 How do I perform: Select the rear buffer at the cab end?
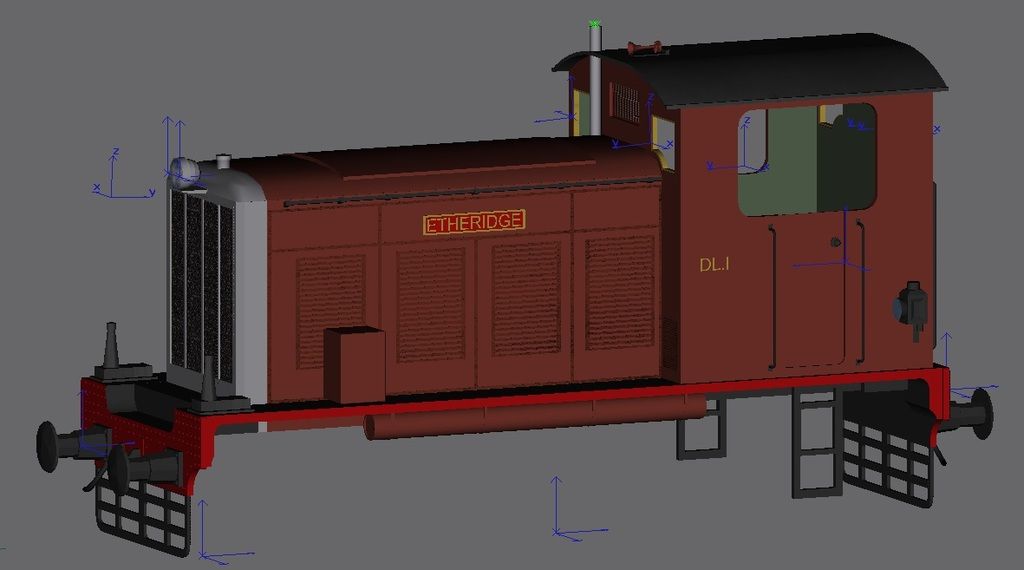970,413
